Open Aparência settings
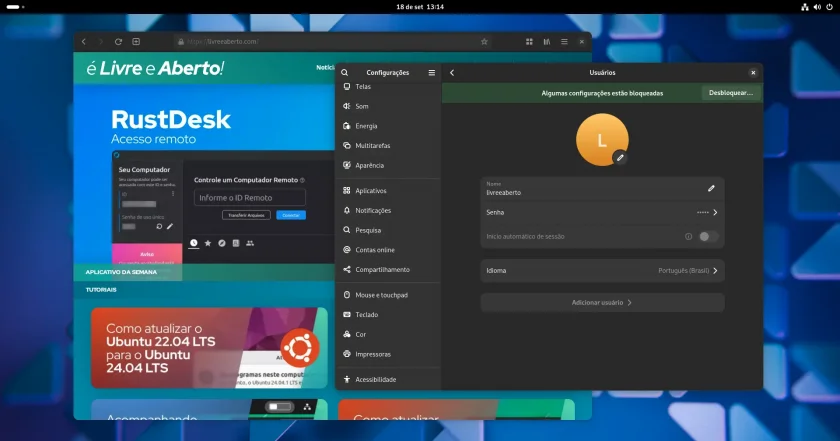The width and height of the screenshot is (840, 441). 388,165
